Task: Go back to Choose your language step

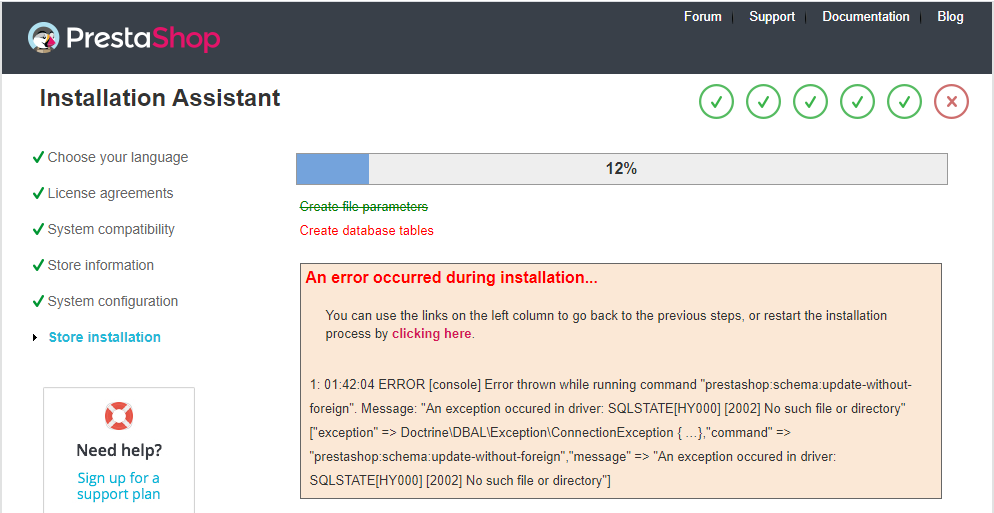Action: pos(118,157)
